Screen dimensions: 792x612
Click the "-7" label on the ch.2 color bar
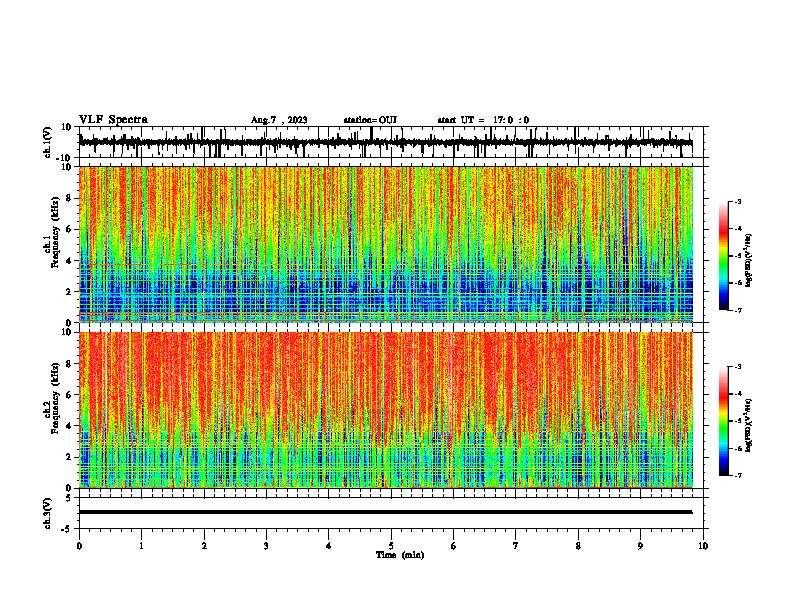tap(738, 476)
